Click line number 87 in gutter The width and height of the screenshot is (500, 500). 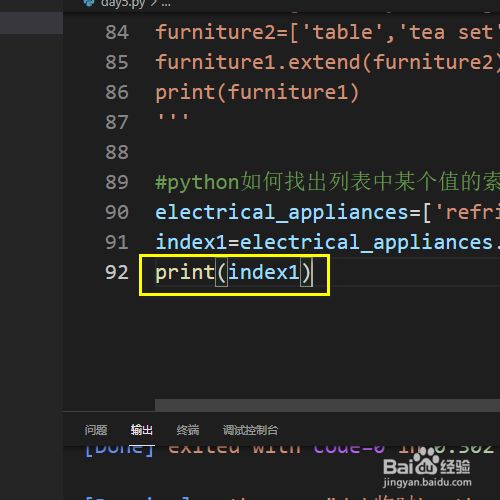pyautogui.click(x=117, y=122)
